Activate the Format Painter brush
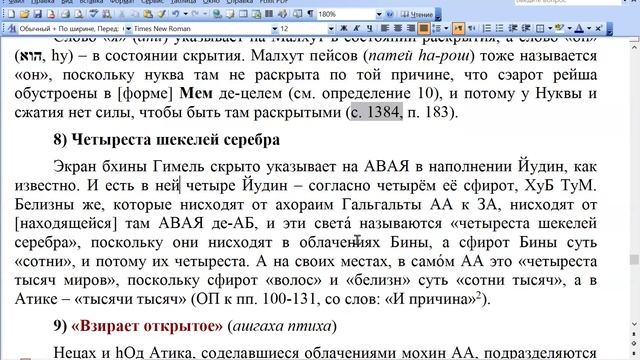Viewport: 640px width, 360px height. tap(162, 14)
